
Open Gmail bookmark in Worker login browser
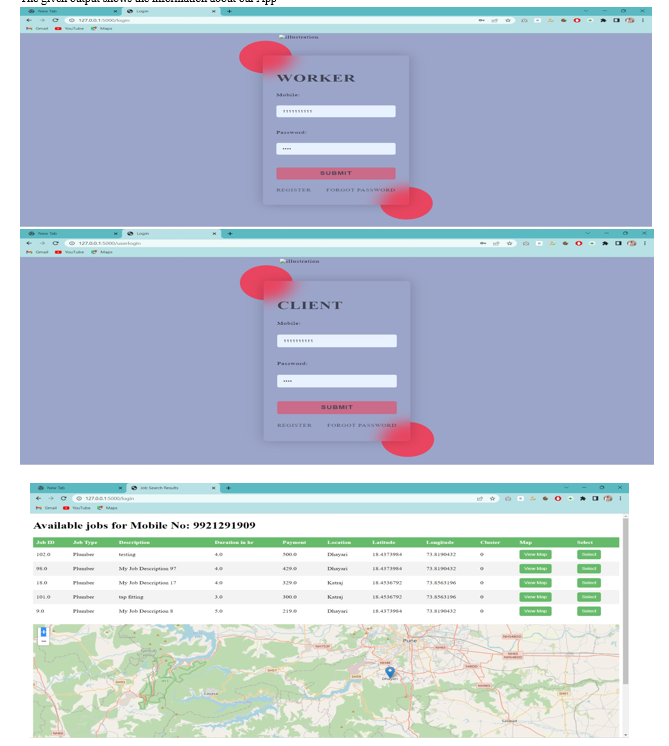[x=37, y=29]
